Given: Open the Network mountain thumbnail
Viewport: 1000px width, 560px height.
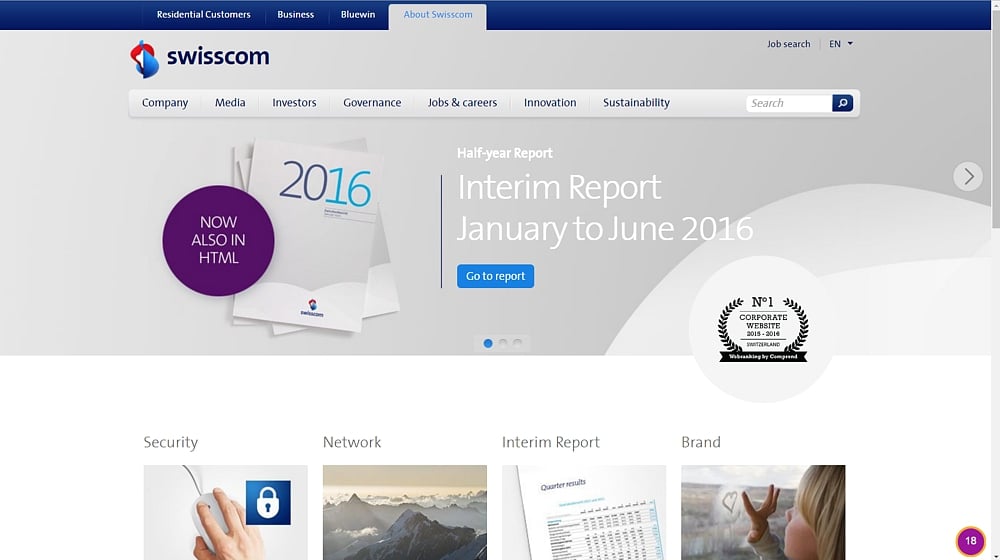Looking at the screenshot, I should click(x=404, y=512).
